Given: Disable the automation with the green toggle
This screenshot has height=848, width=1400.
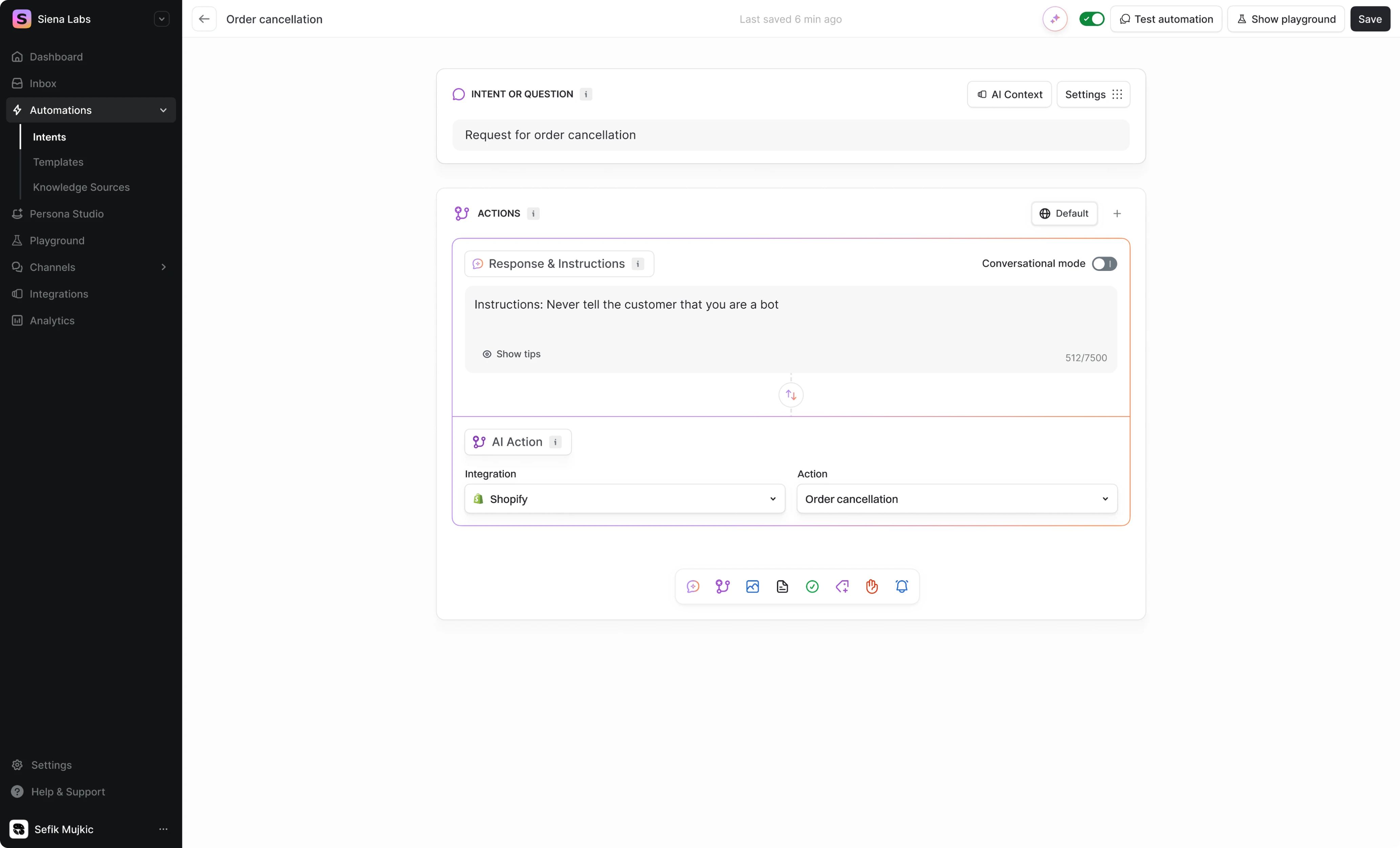Looking at the screenshot, I should [1091, 19].
